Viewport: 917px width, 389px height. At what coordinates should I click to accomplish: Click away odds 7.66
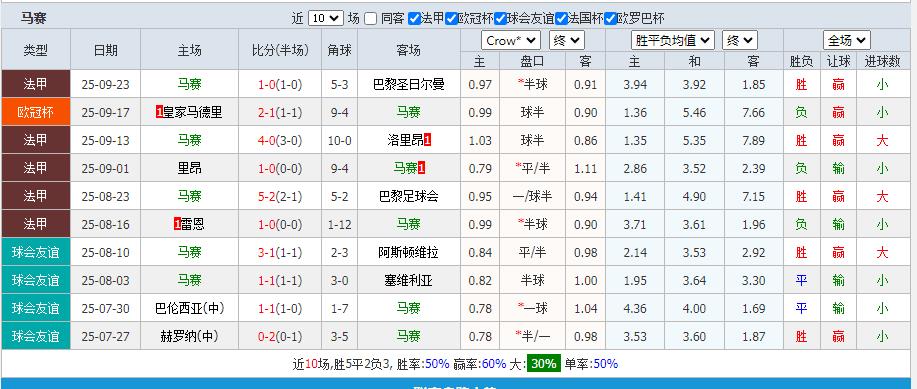[x=753, y=113]
